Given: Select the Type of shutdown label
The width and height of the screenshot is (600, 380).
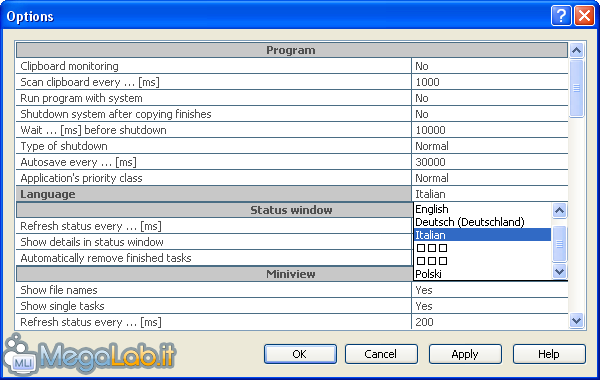Looking at the screenshot, I should coord(214,146).
